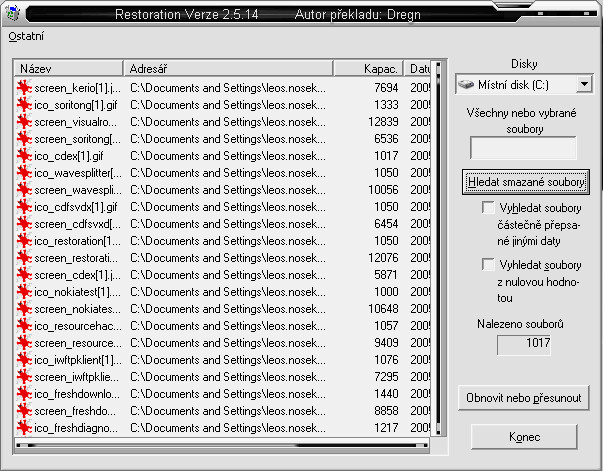Click the icon beside ico_freshdownlo
This screenshot has height=471, width=603.
tap(24, 393)
